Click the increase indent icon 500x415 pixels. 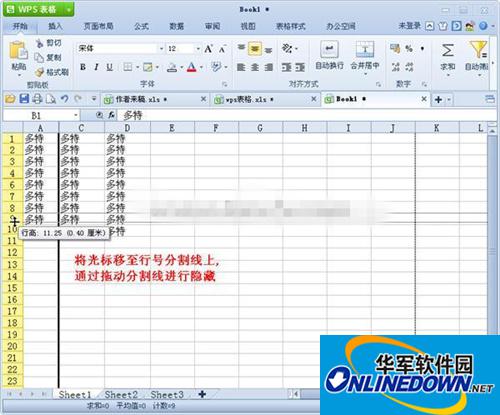coord(300,68)
